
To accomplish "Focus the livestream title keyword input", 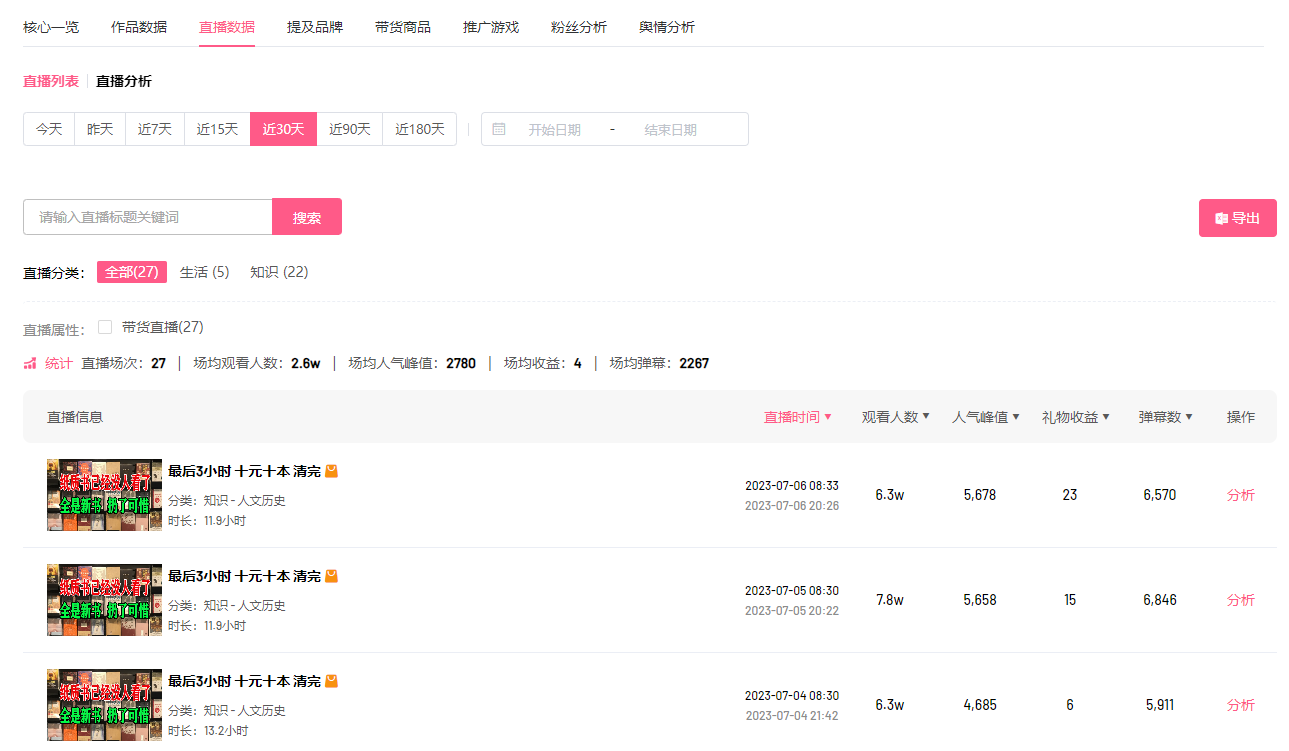I will tap(148, 217).
